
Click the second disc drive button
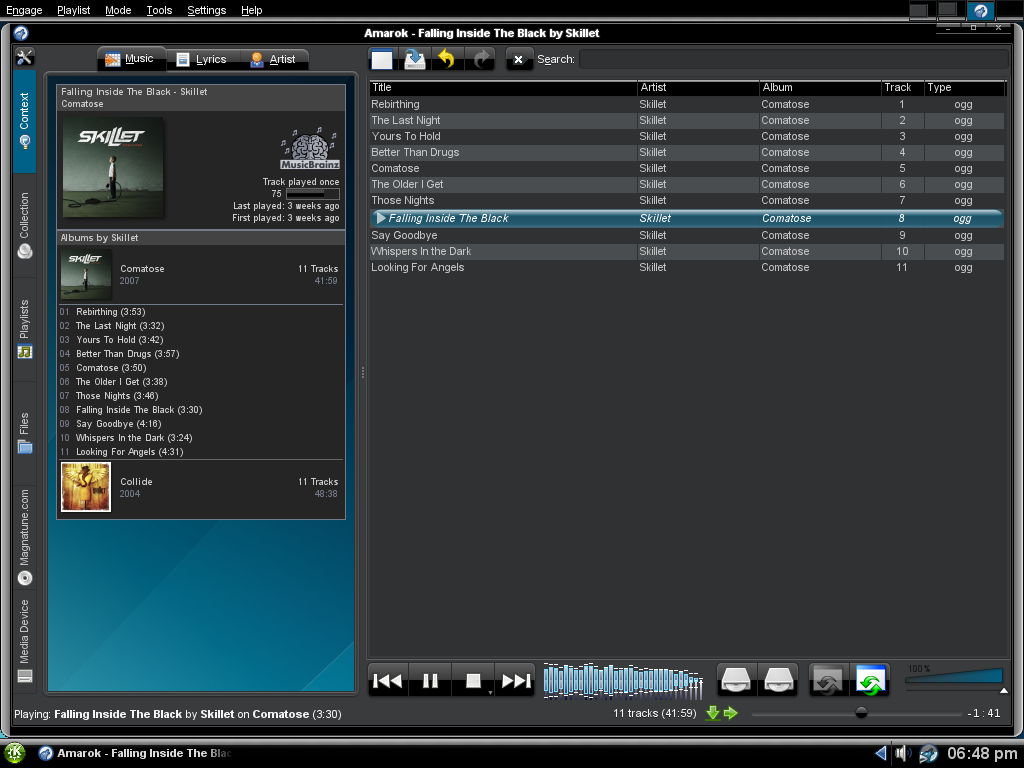778,680
